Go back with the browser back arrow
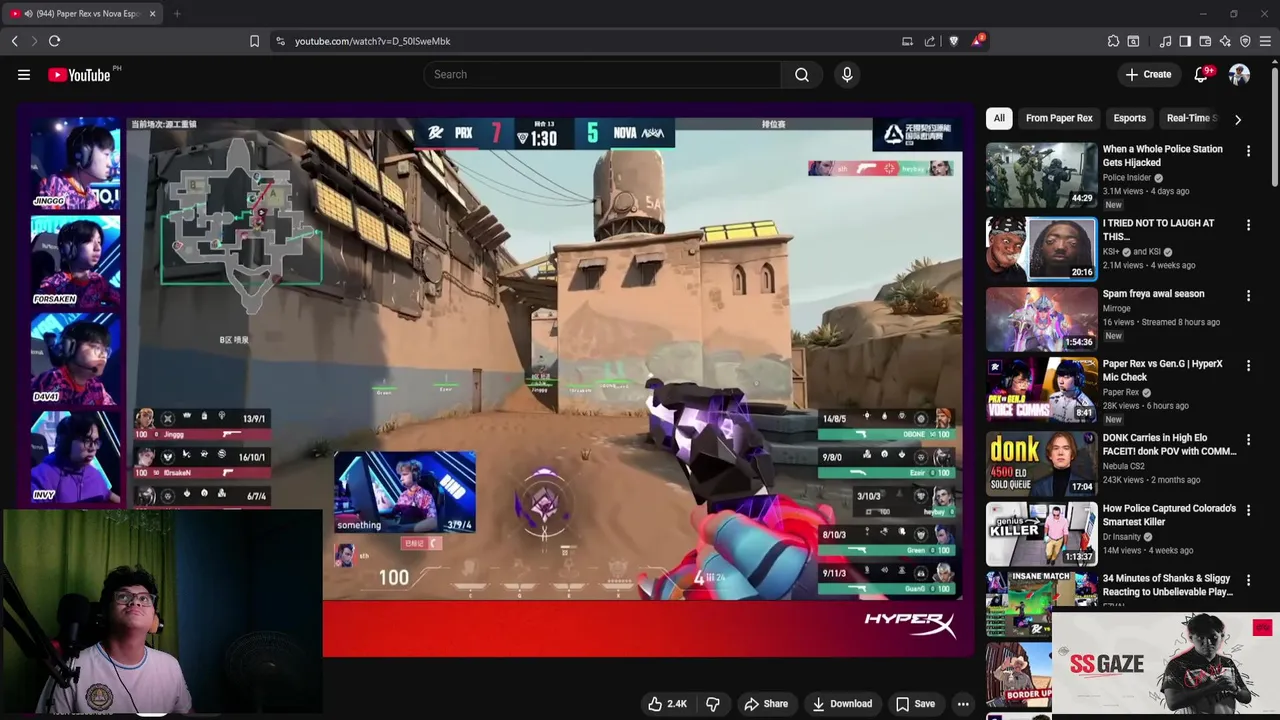1280x720 pixels. point(14,41)
